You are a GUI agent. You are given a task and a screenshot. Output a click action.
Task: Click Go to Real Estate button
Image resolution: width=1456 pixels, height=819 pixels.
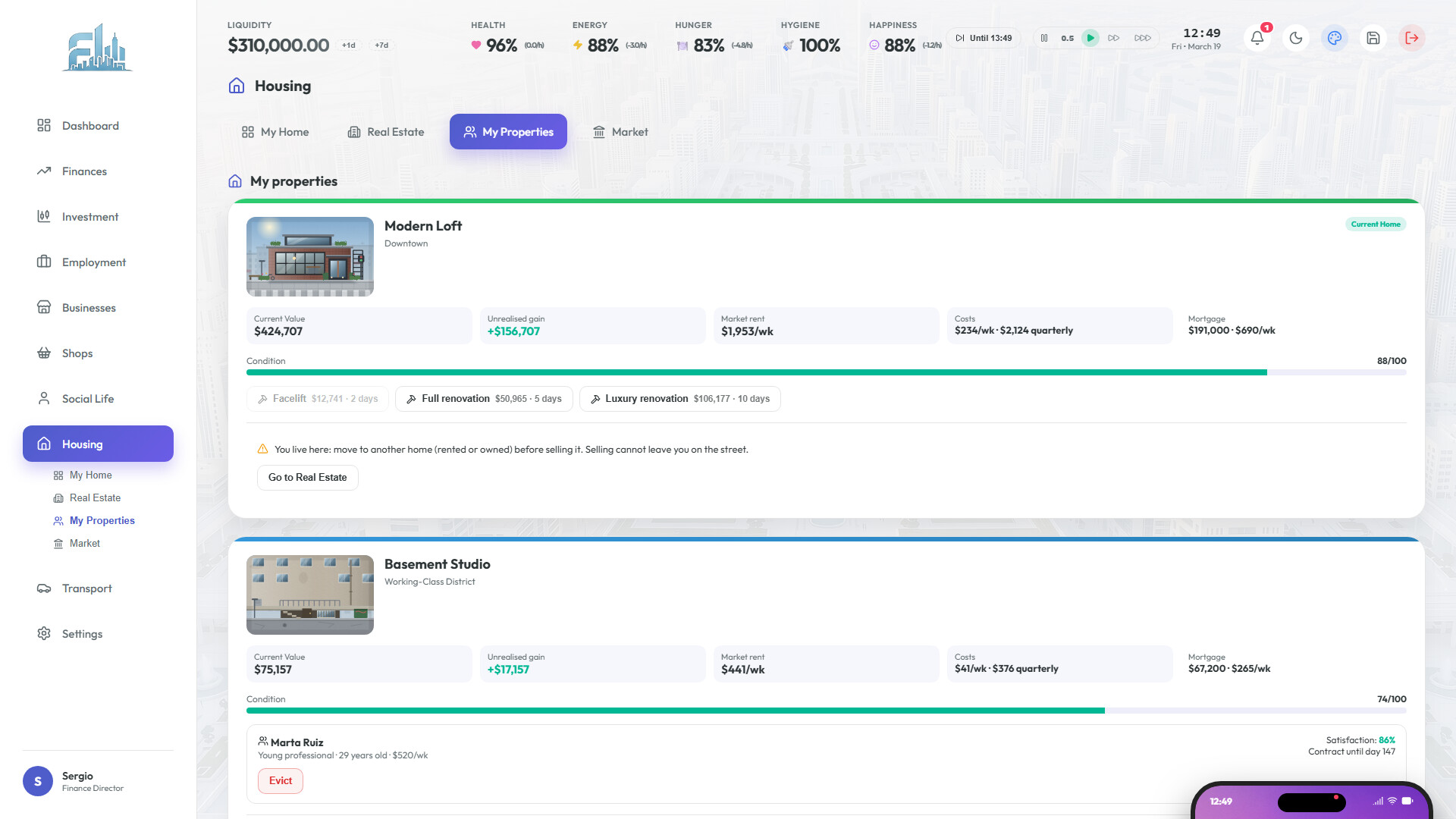tap(308, 478)
